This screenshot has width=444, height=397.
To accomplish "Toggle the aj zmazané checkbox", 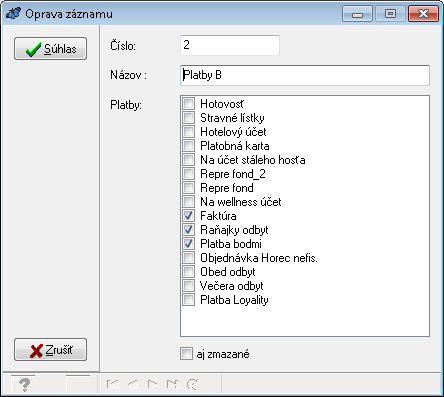I will coord(186,354).
